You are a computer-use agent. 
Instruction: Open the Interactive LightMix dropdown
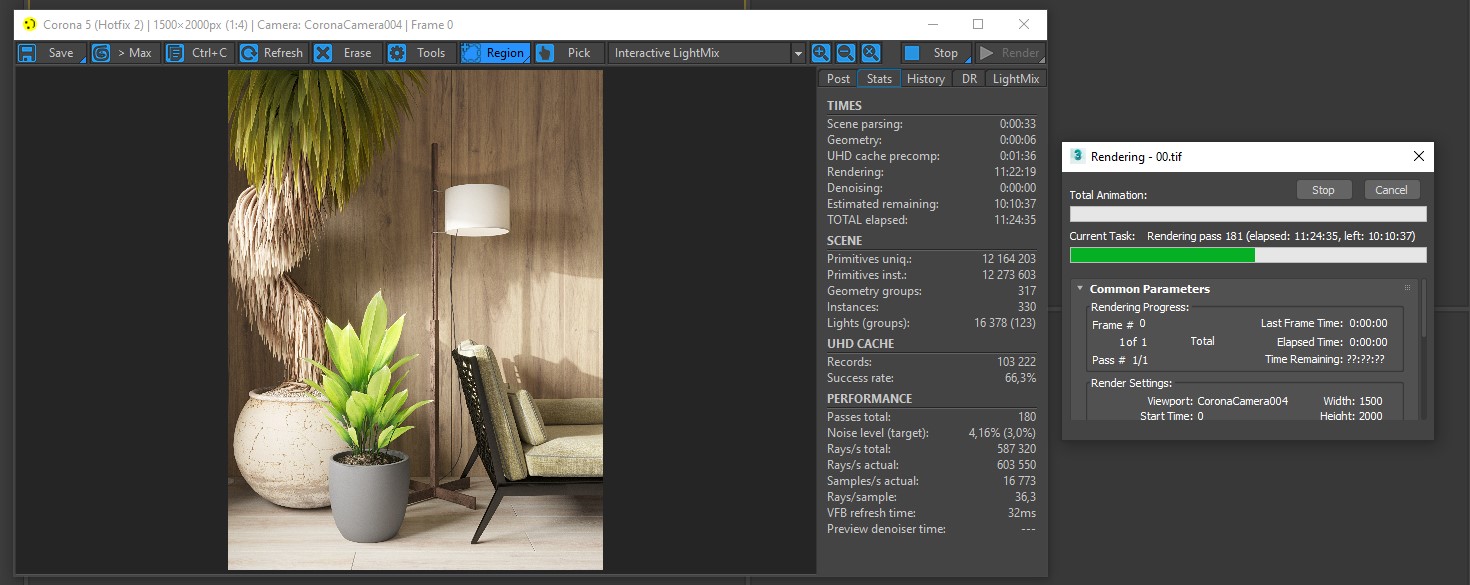707,53
